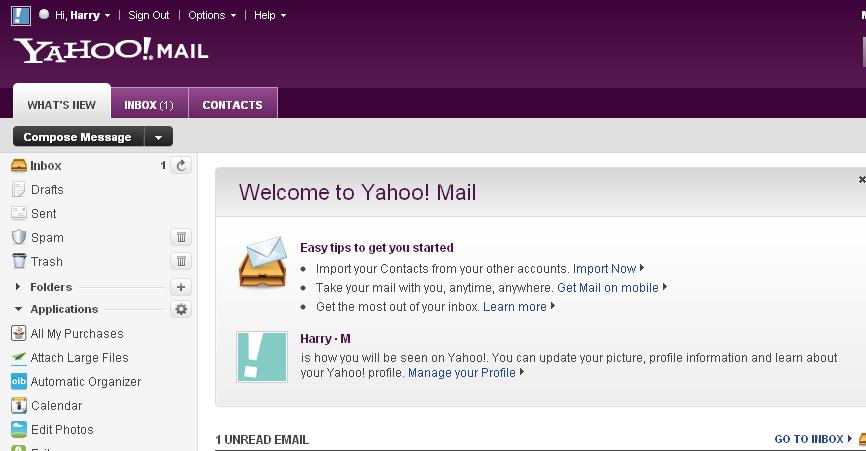The image size is (866, 451).
Task: Open All My Purchases application
Action: tap(76, 334)
